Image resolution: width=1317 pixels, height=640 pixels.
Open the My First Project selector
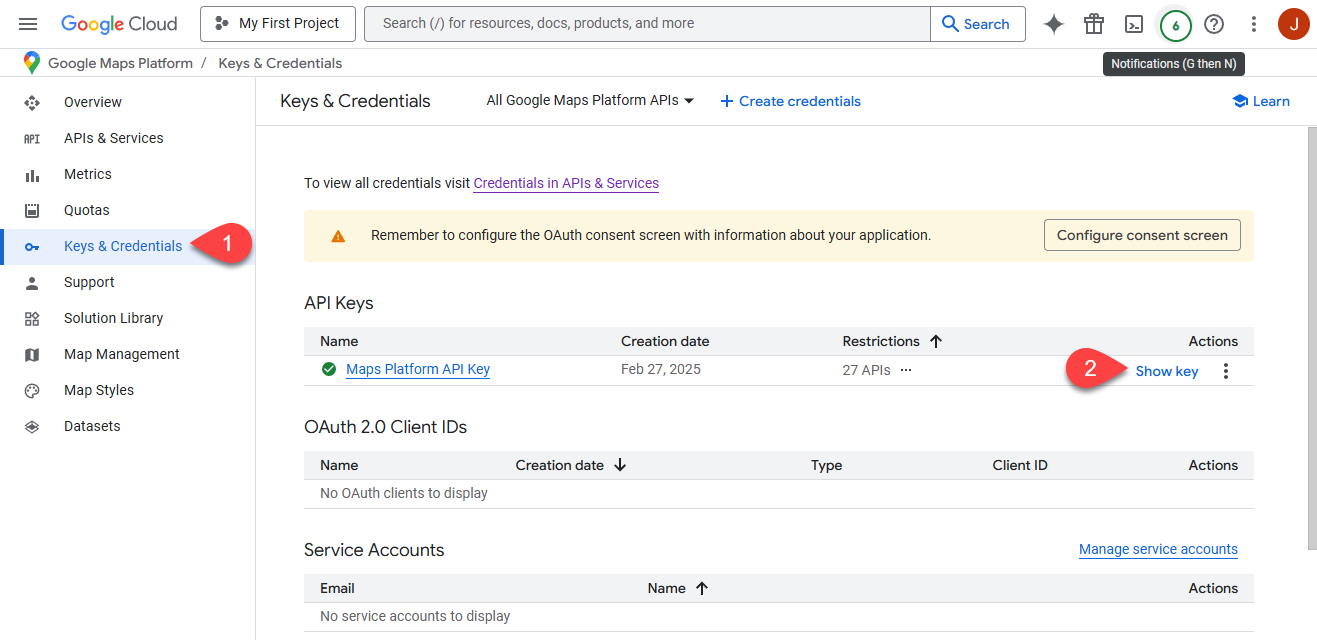coord(277,23)
